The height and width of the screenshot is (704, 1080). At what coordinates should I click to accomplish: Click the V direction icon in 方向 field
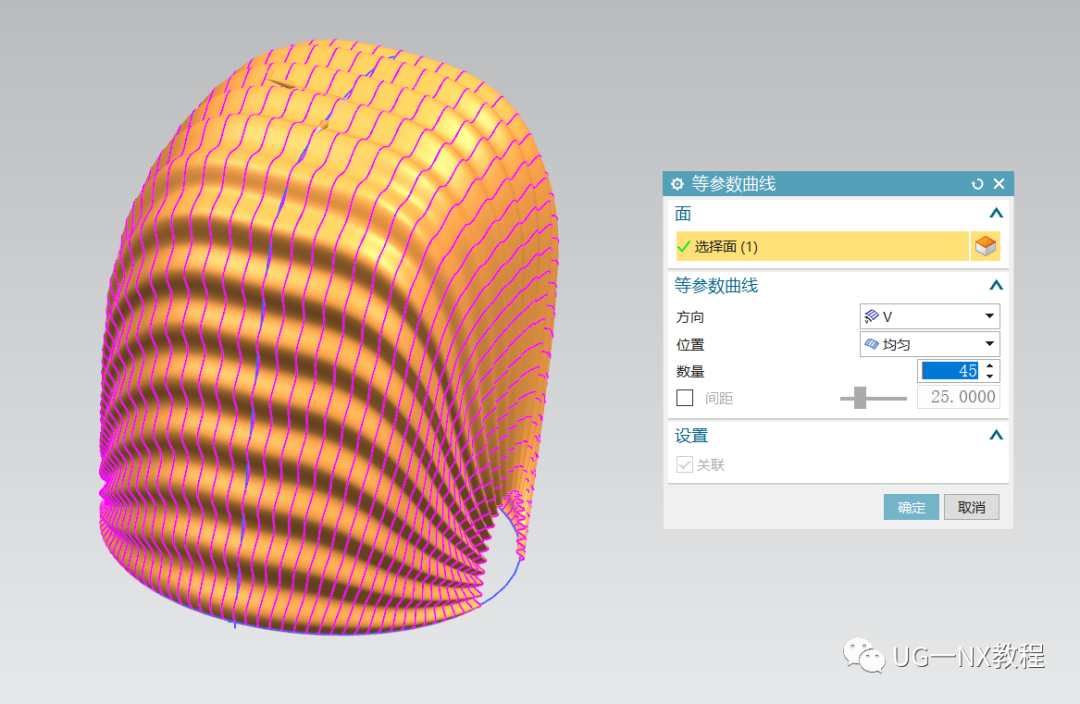pyautogui.click(x=870, y=316)
